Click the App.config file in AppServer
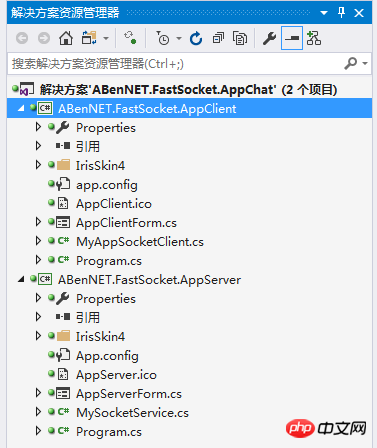The height and width of the screenshot is (448, 377). tap(107, 356)
